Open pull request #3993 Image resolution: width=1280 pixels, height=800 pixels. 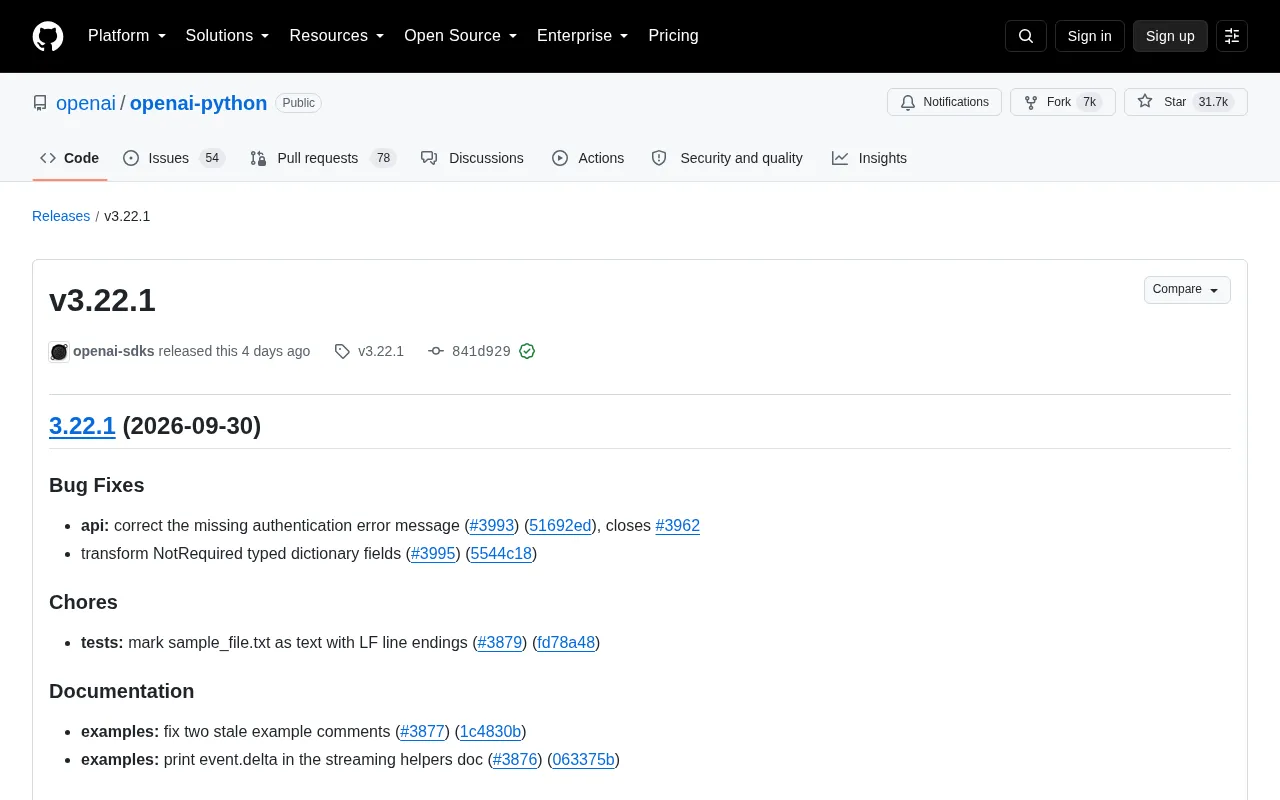pyautogui.click(x=492, y=525)
